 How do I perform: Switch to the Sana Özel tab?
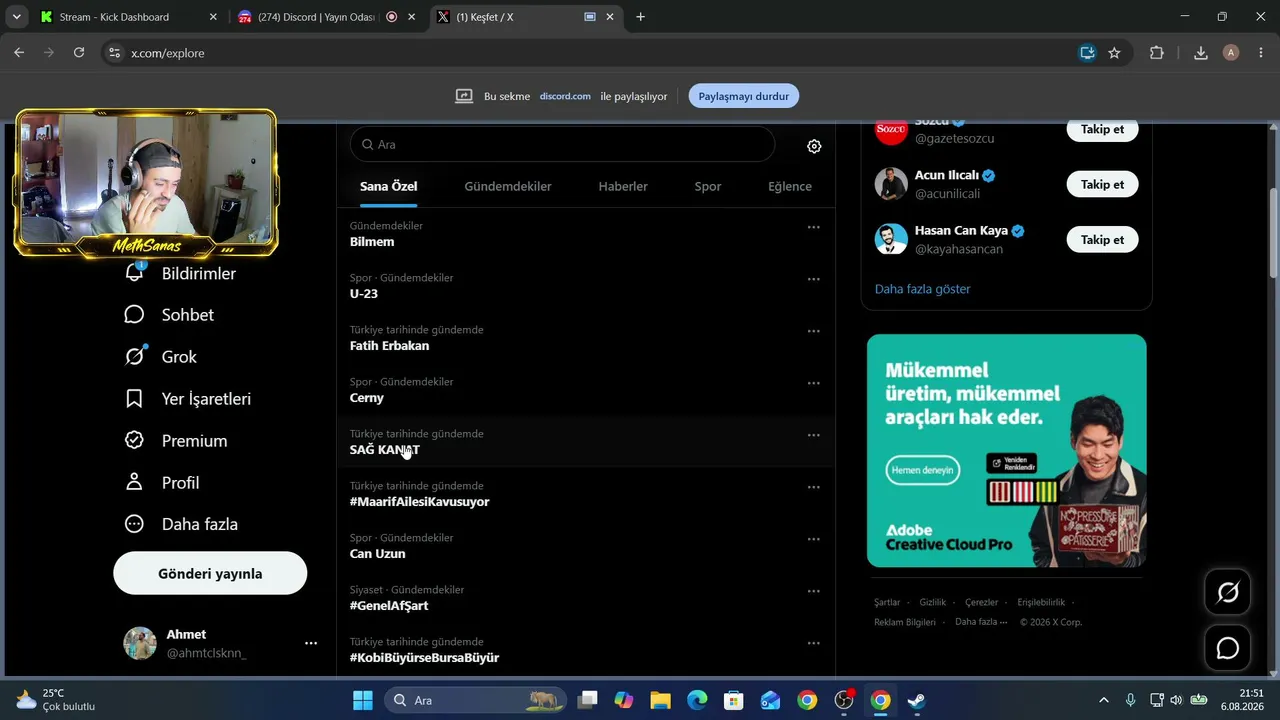tap(389, 187)
